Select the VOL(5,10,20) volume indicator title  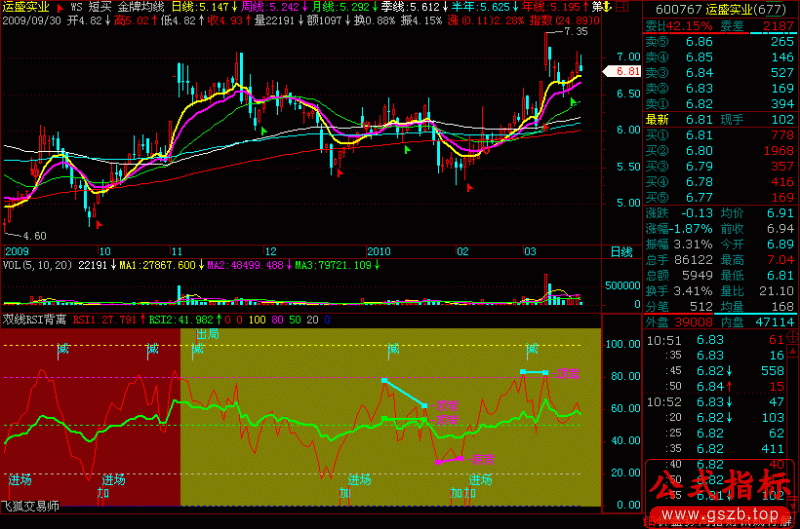pyautogui.click(x=37, y=266)
